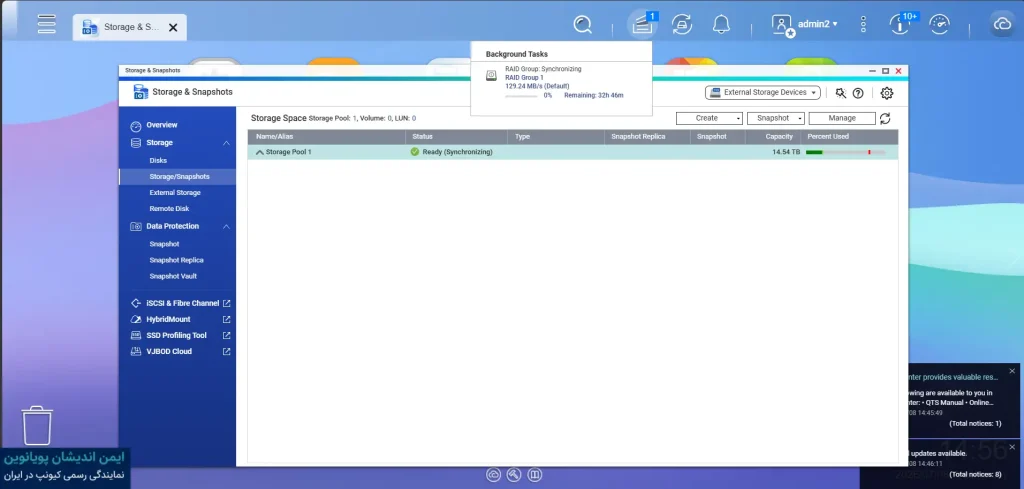Open the tools wrench icon beside help
Image resolution: width=1024 pixels, height=489 pixels.
pyautogui.click(x=840, y=93)
